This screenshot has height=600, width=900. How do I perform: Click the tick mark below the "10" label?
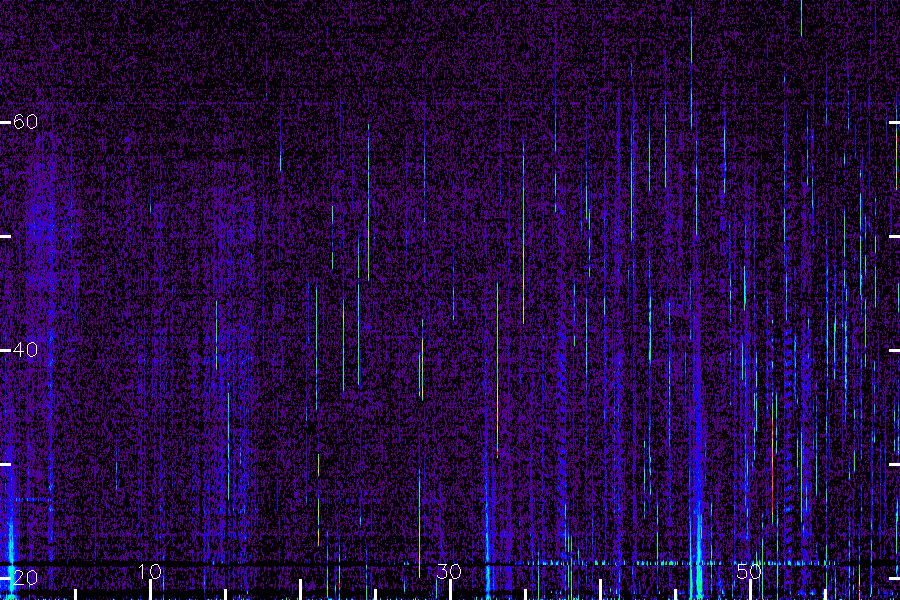coord(150,590)
